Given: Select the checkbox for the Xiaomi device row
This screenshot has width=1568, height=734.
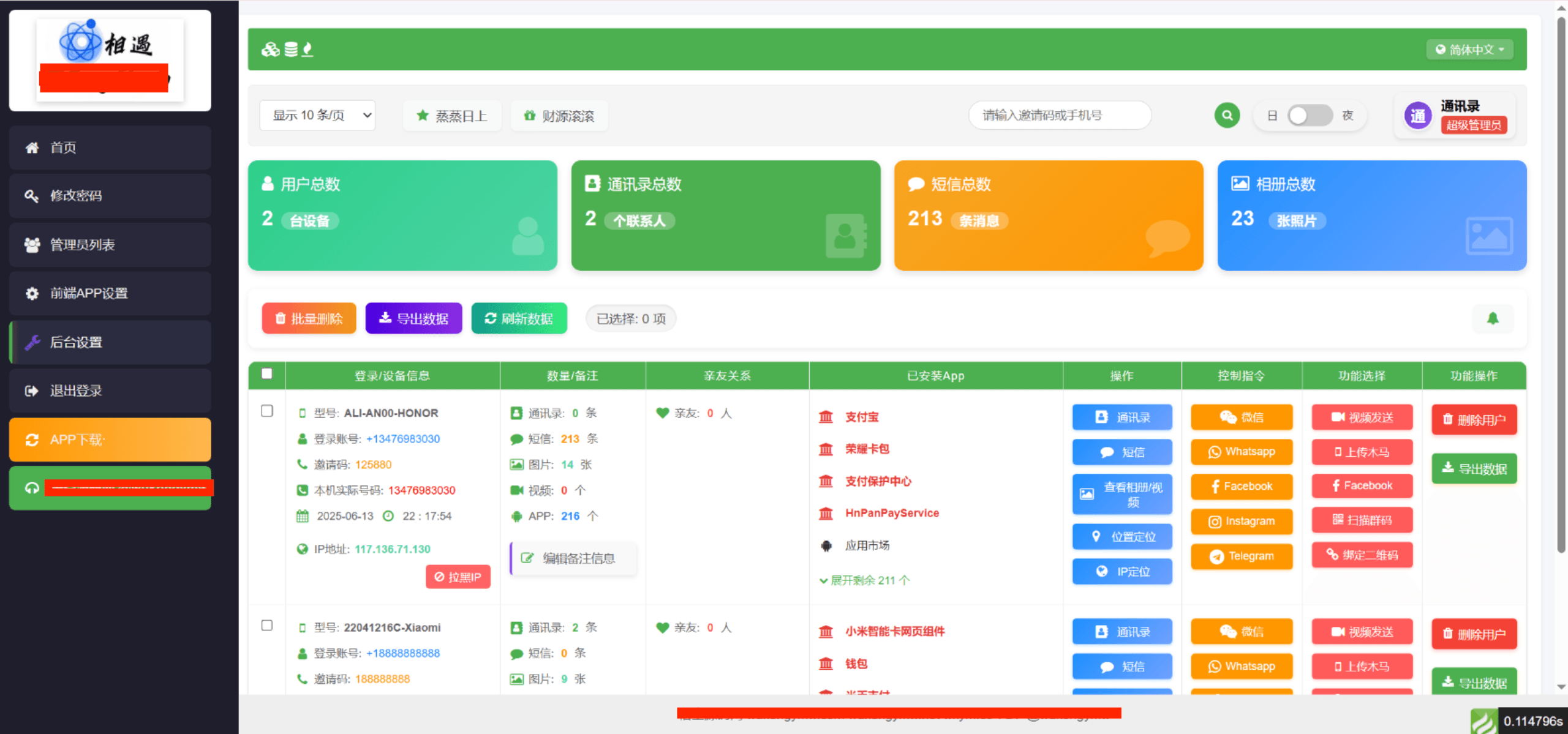Looking at the screenshot, I should [x=266, y=626].
